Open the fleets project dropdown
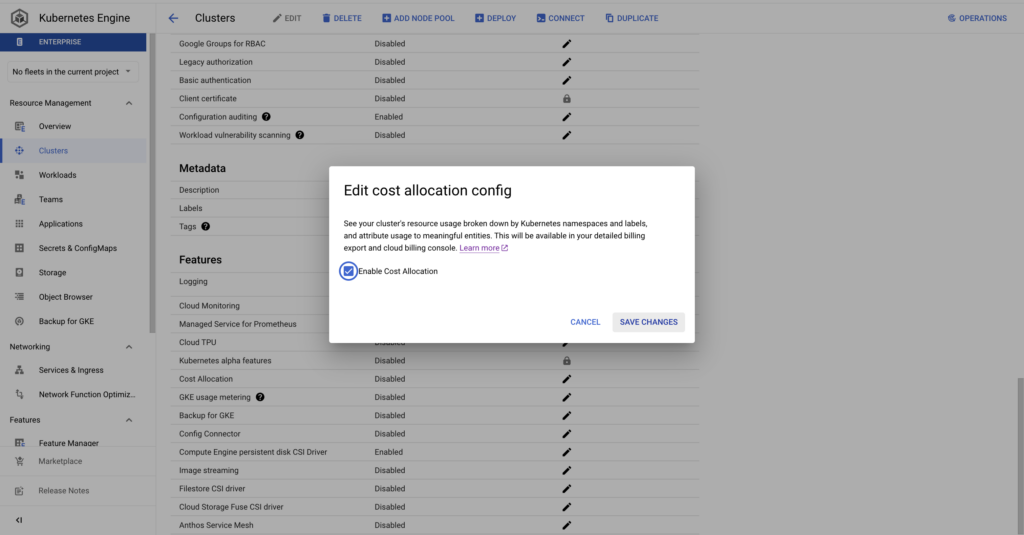The image size is (1024, 535). click(x=72, y=72)
